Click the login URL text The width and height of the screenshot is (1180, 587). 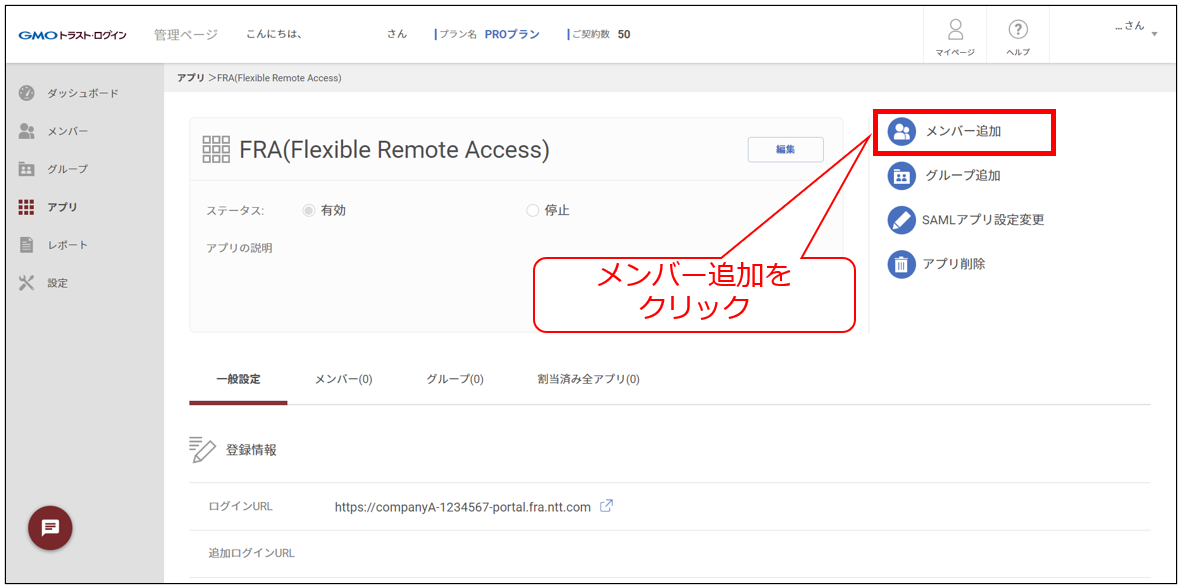click(462, 507)
